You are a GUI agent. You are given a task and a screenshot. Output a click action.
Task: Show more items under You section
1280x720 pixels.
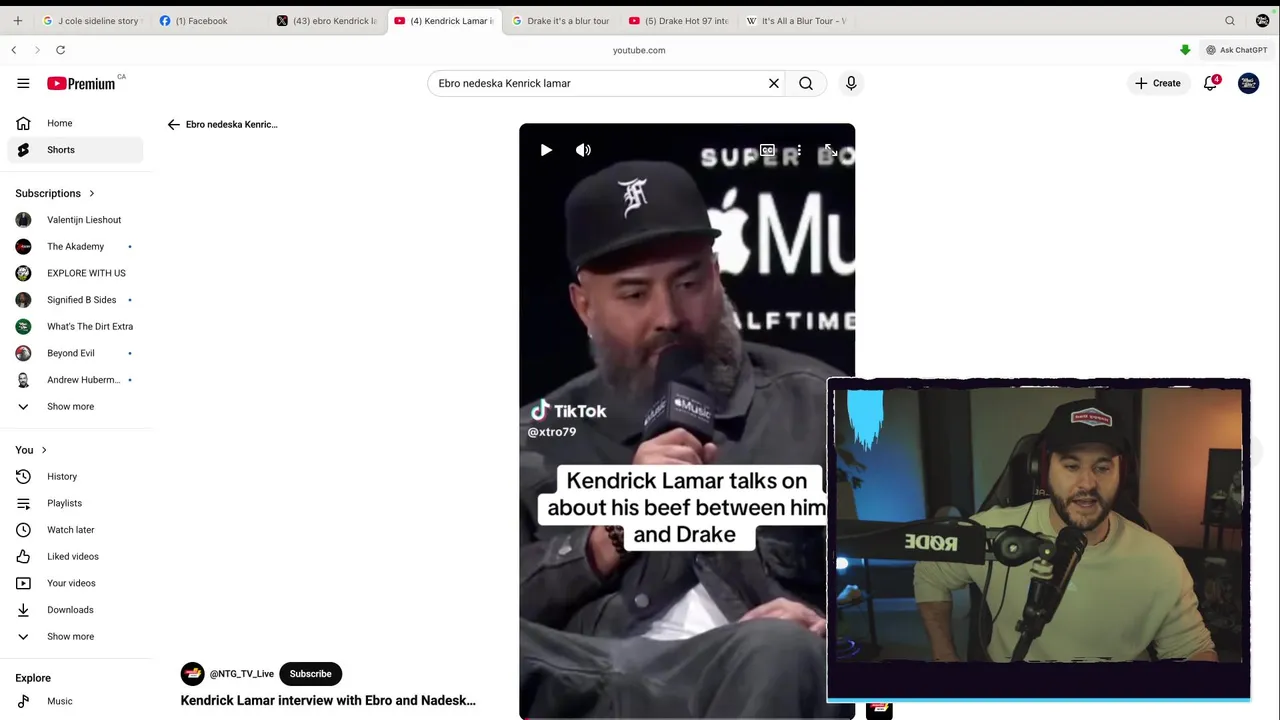tap(76, 636)
